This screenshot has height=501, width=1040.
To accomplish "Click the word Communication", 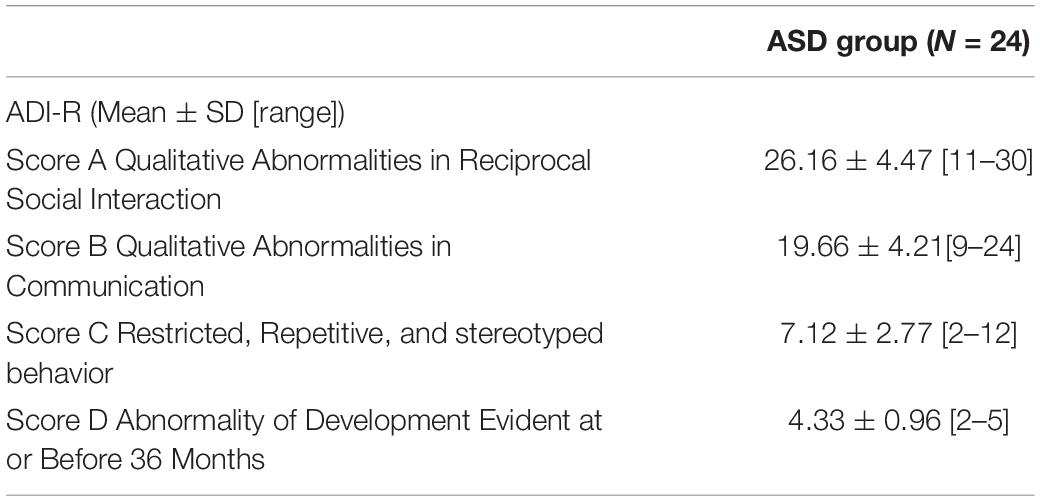I will (x=105, y=287).
